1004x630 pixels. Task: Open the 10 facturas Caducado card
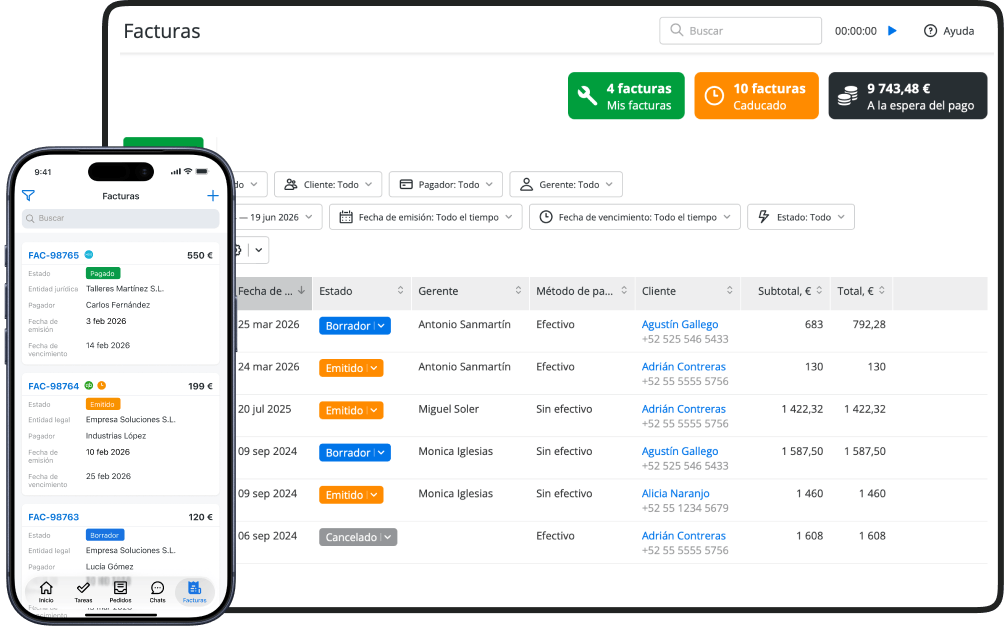pos(756,96)
